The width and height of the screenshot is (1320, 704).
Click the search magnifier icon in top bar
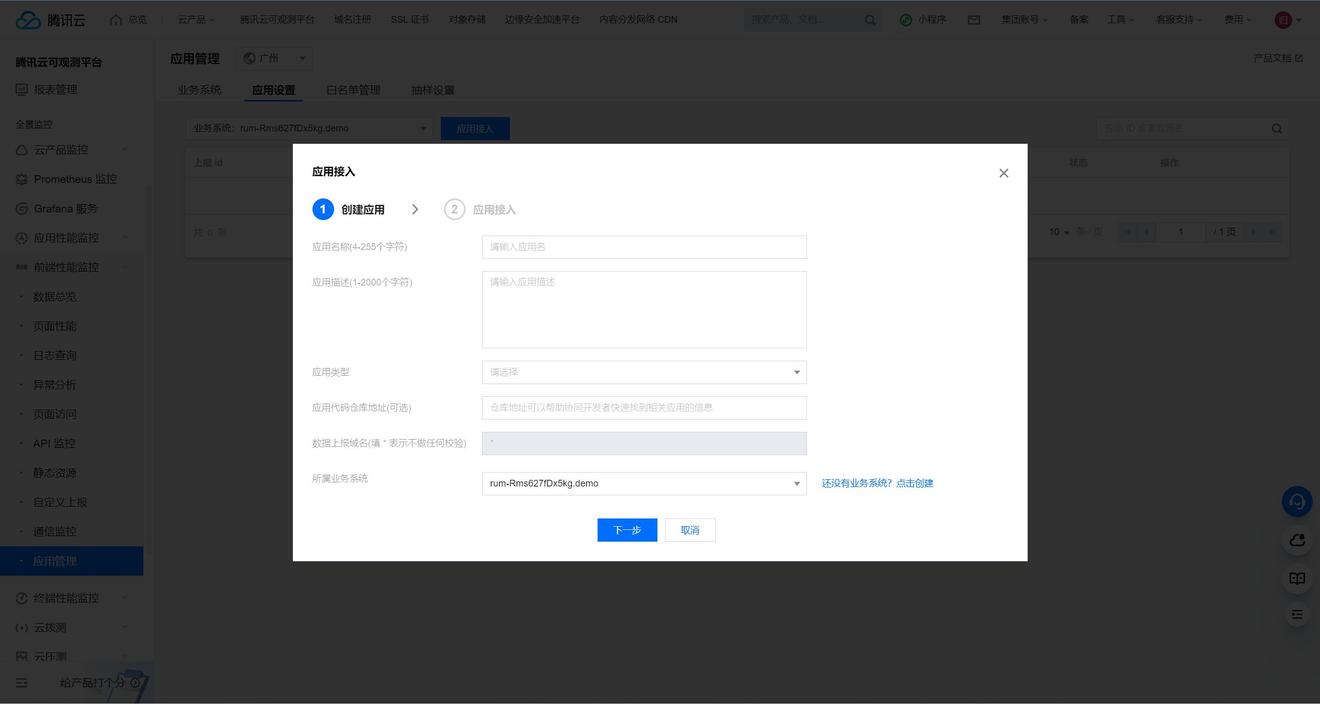point(870,20)
